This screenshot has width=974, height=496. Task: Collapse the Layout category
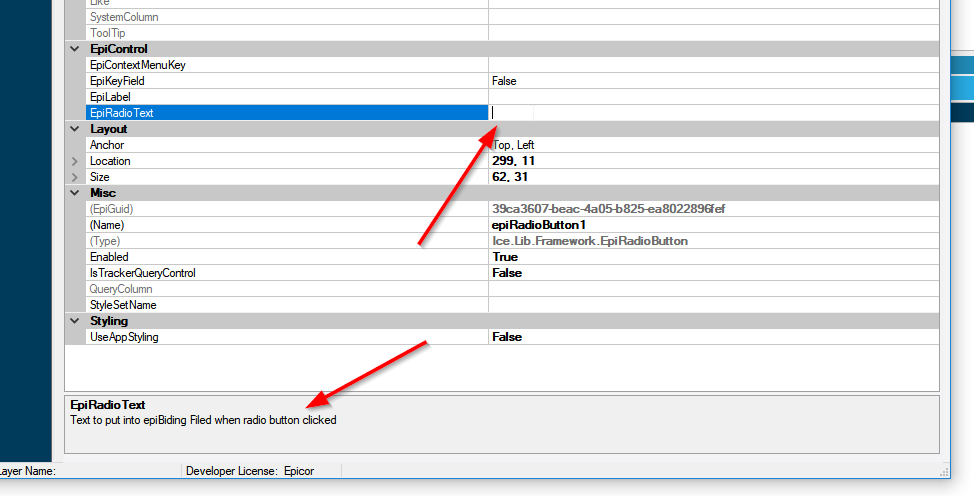point(75,129)
